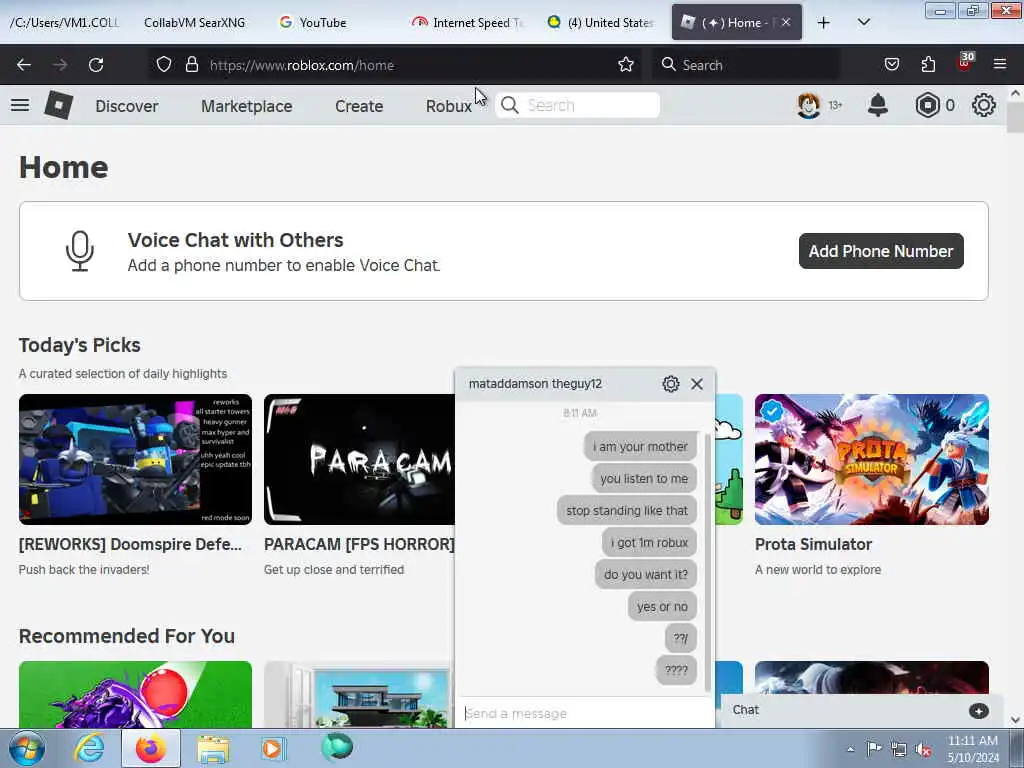1024x768 pixels.
Task: Open the Create menu item
Action: point(359,106)
